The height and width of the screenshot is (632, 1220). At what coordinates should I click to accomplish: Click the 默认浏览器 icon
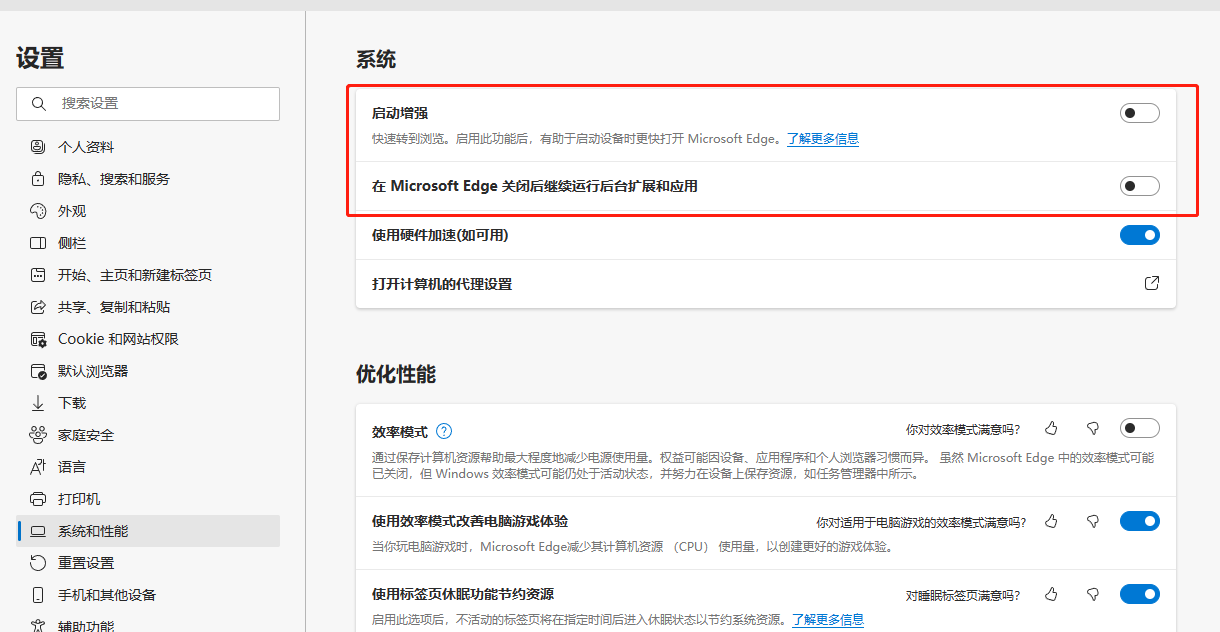38,371
